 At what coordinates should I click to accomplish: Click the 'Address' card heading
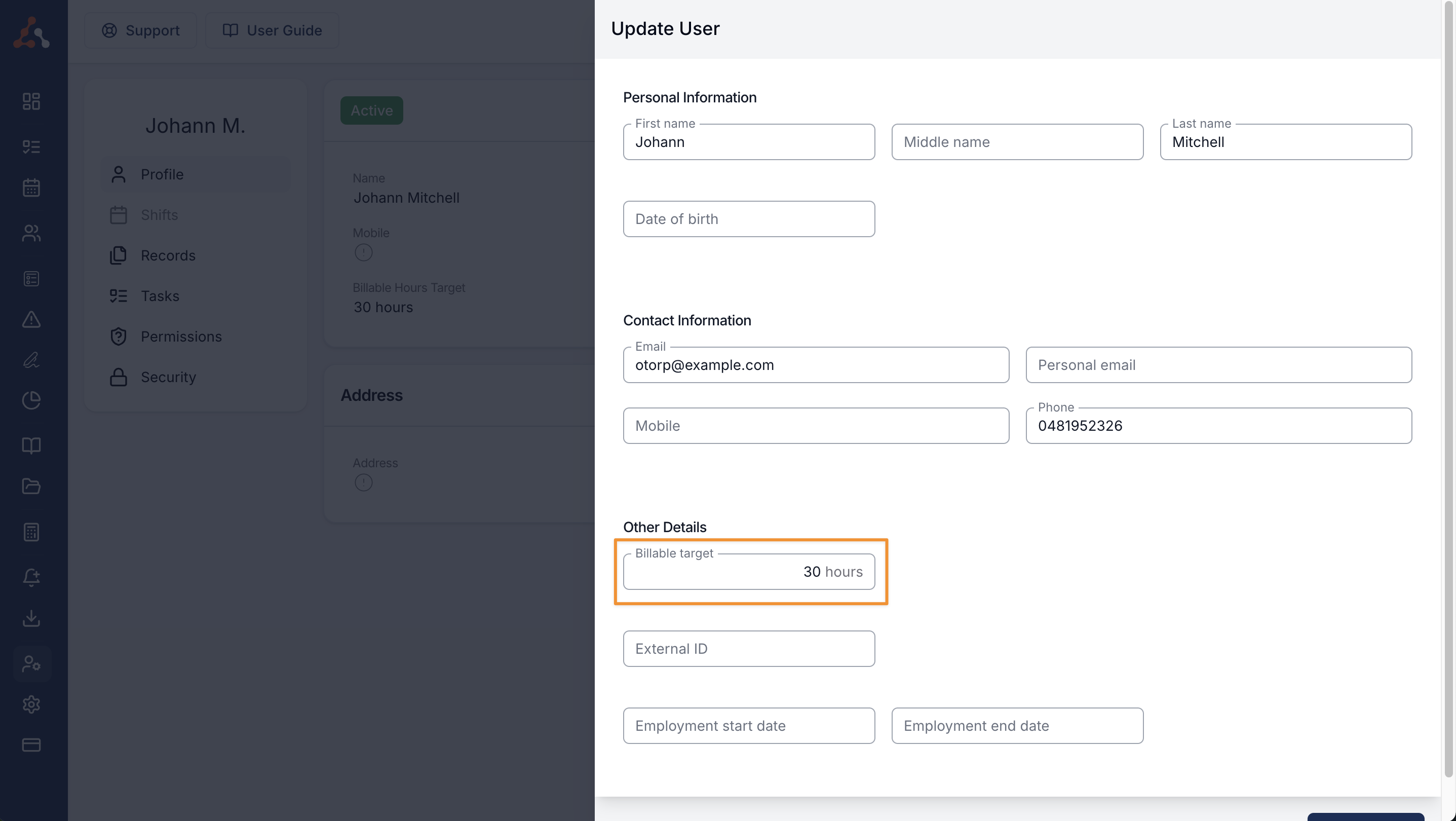coord(371,395)
